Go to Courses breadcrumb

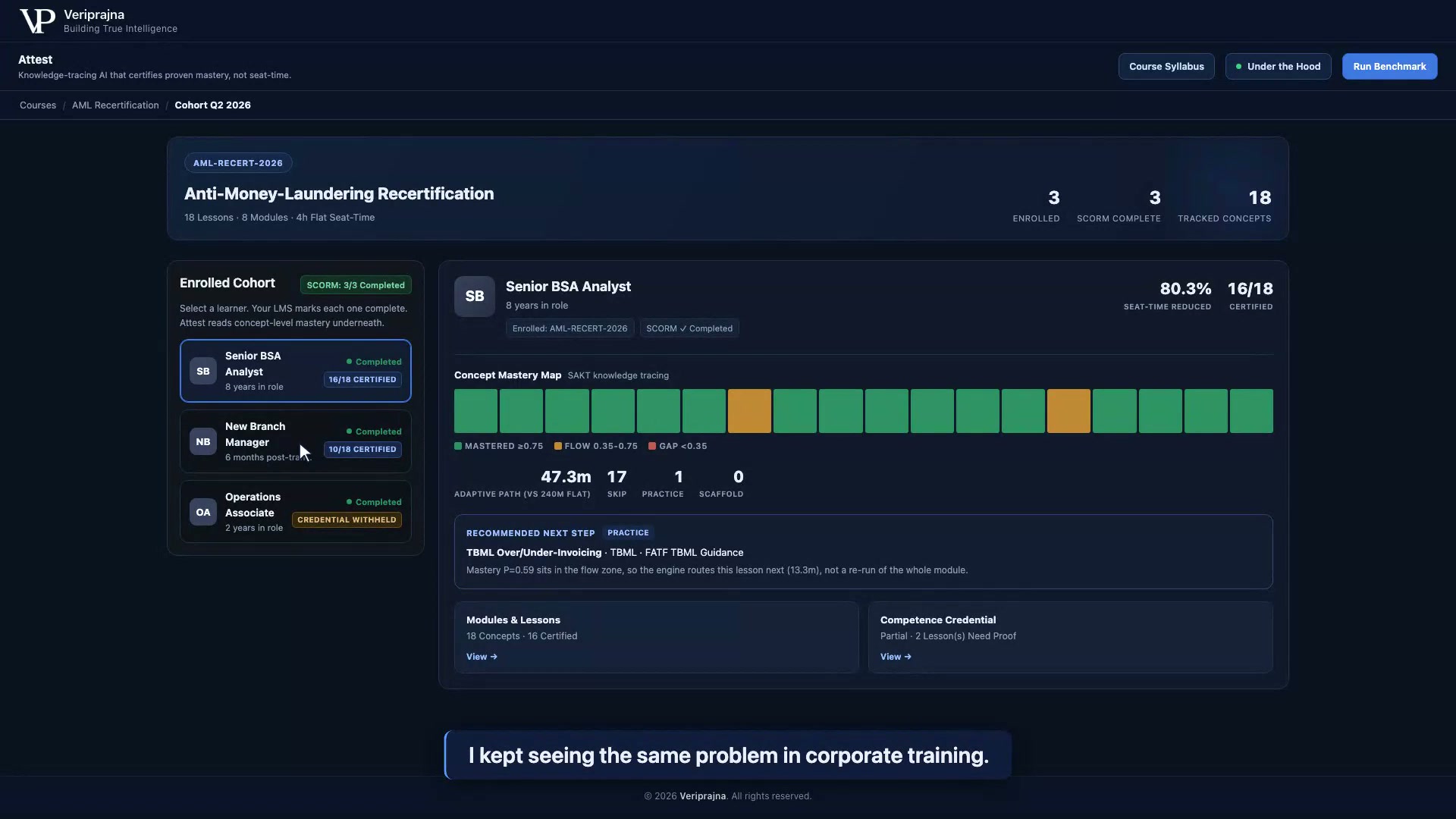pos(38,105)
